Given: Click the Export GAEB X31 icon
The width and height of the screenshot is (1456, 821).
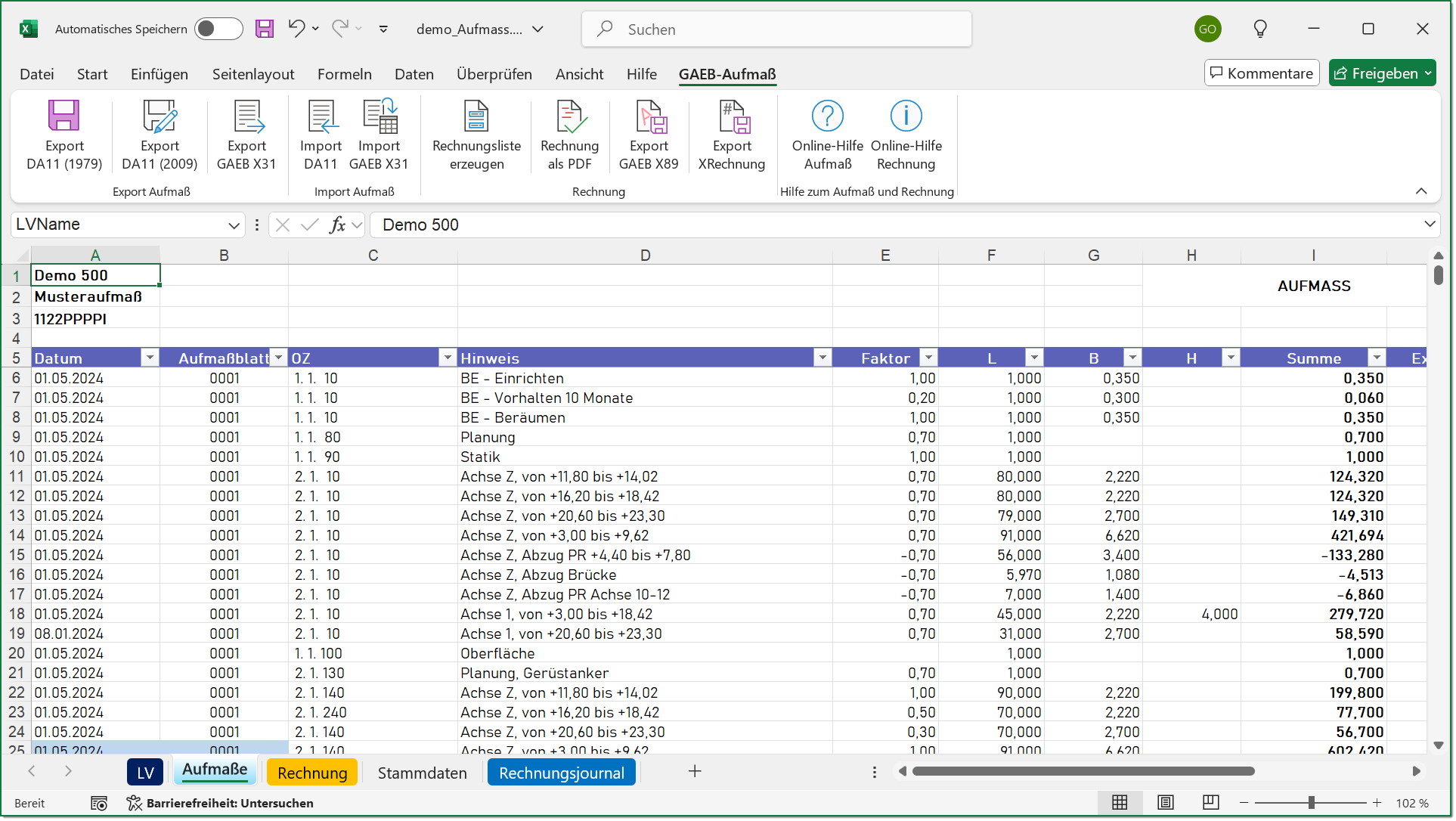Looking at the screenshot, I should (x=246, y=135).
